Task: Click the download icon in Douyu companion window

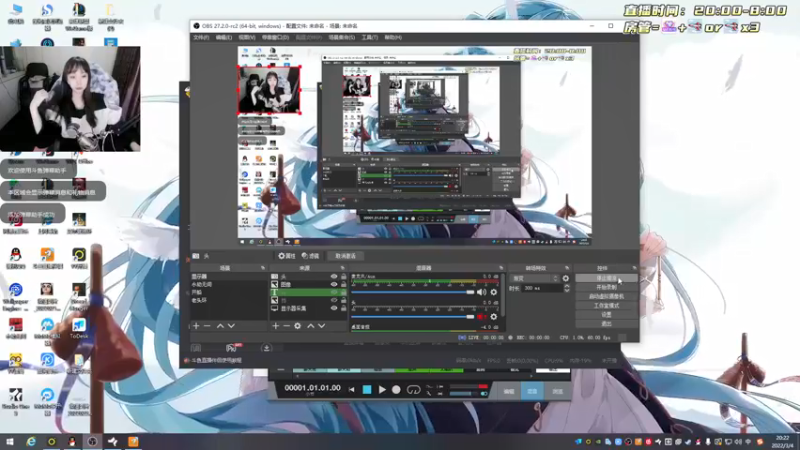Action: pos(266,348)
